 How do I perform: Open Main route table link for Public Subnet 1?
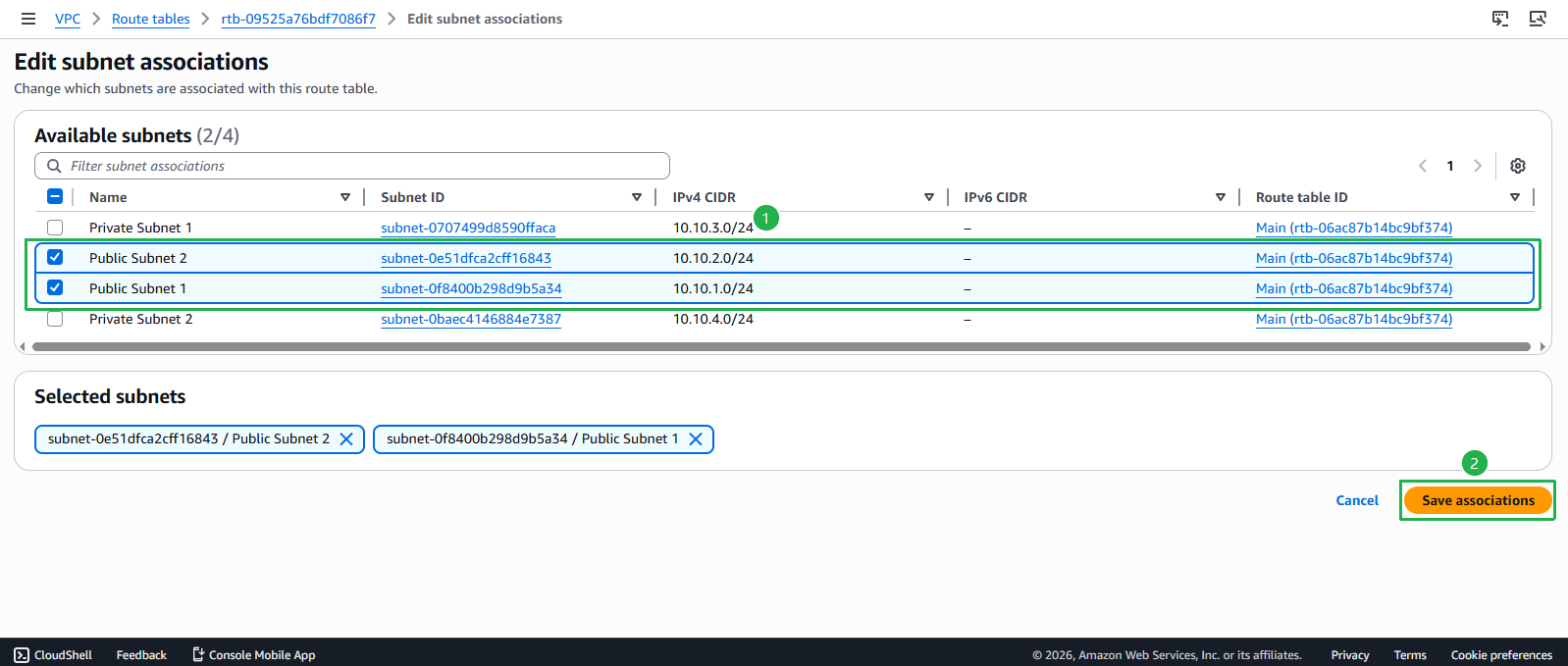tap(1354, 288)
